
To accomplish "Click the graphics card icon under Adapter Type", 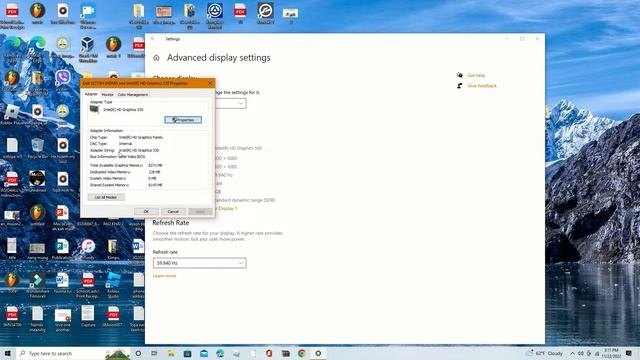I will [94, 109].
